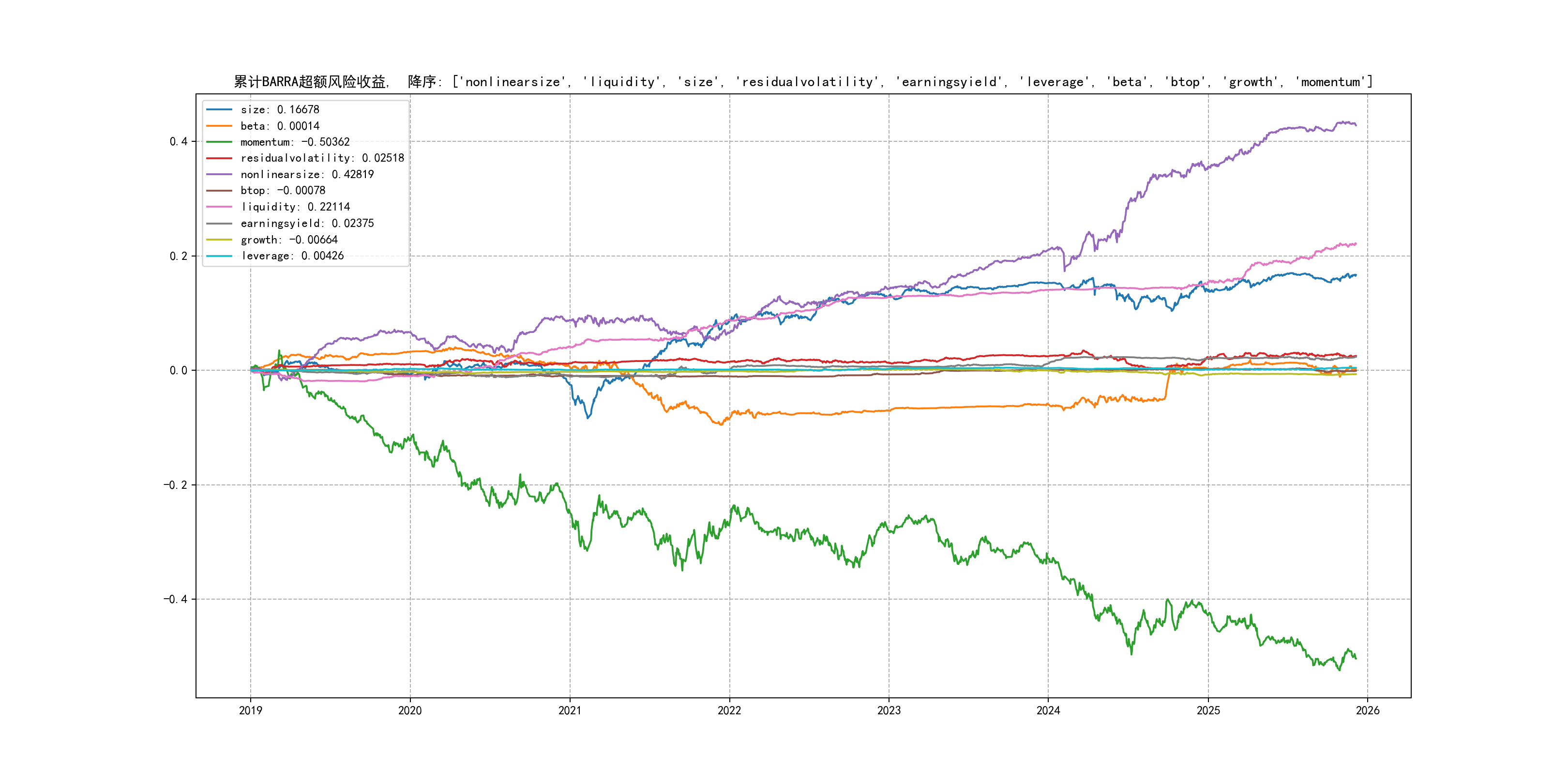Screen dimensions: 1568x784
Task: Click the purple nonlinearsize swatch in legend
Action: [219, 175]
